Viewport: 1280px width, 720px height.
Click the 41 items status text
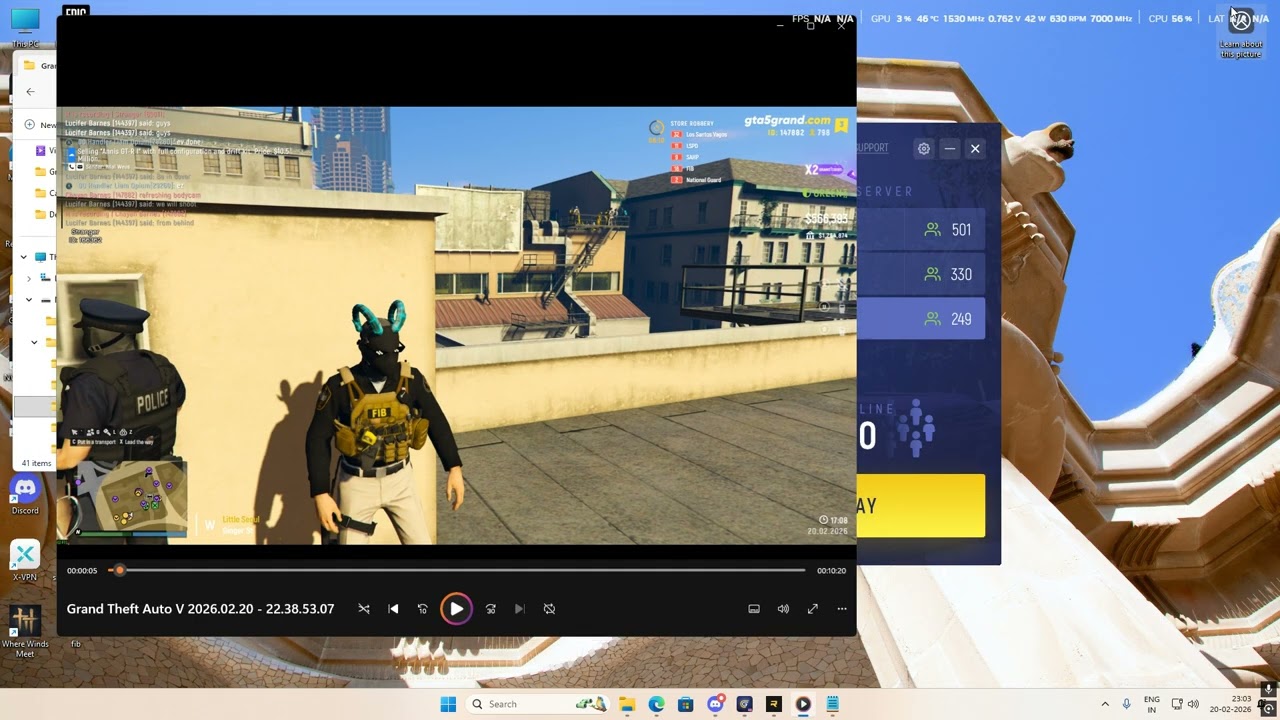[37, 464]
